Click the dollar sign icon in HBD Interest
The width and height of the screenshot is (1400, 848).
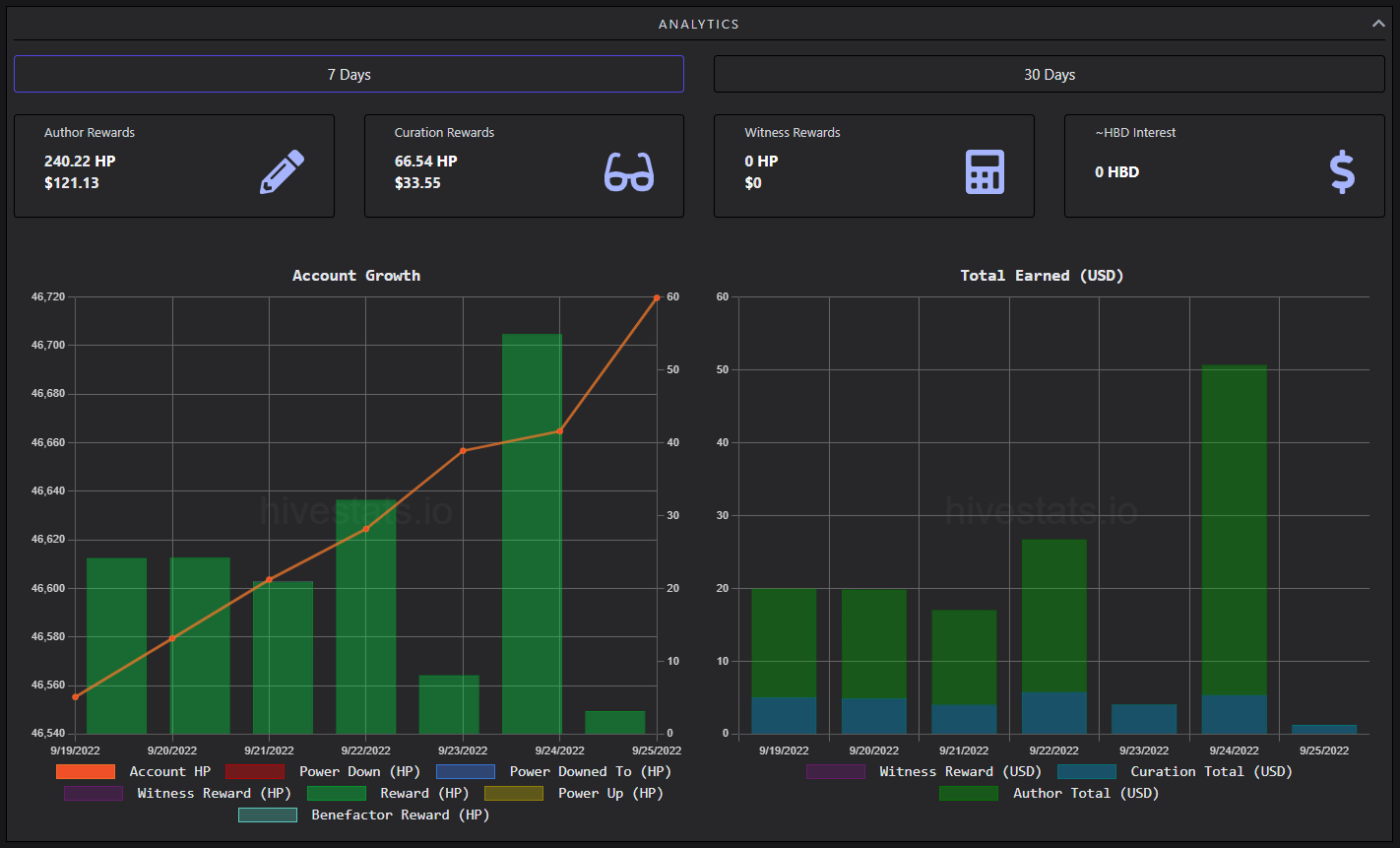tap(1342, 172)
